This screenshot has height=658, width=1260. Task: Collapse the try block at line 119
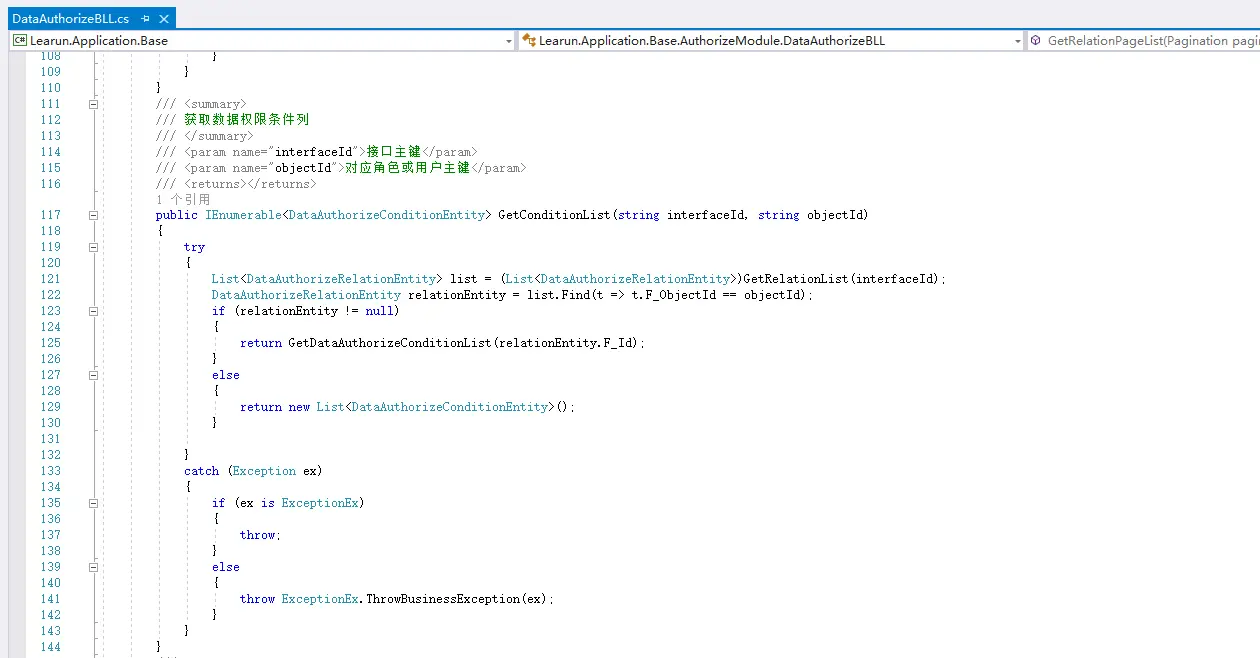[x=94, y=247]
